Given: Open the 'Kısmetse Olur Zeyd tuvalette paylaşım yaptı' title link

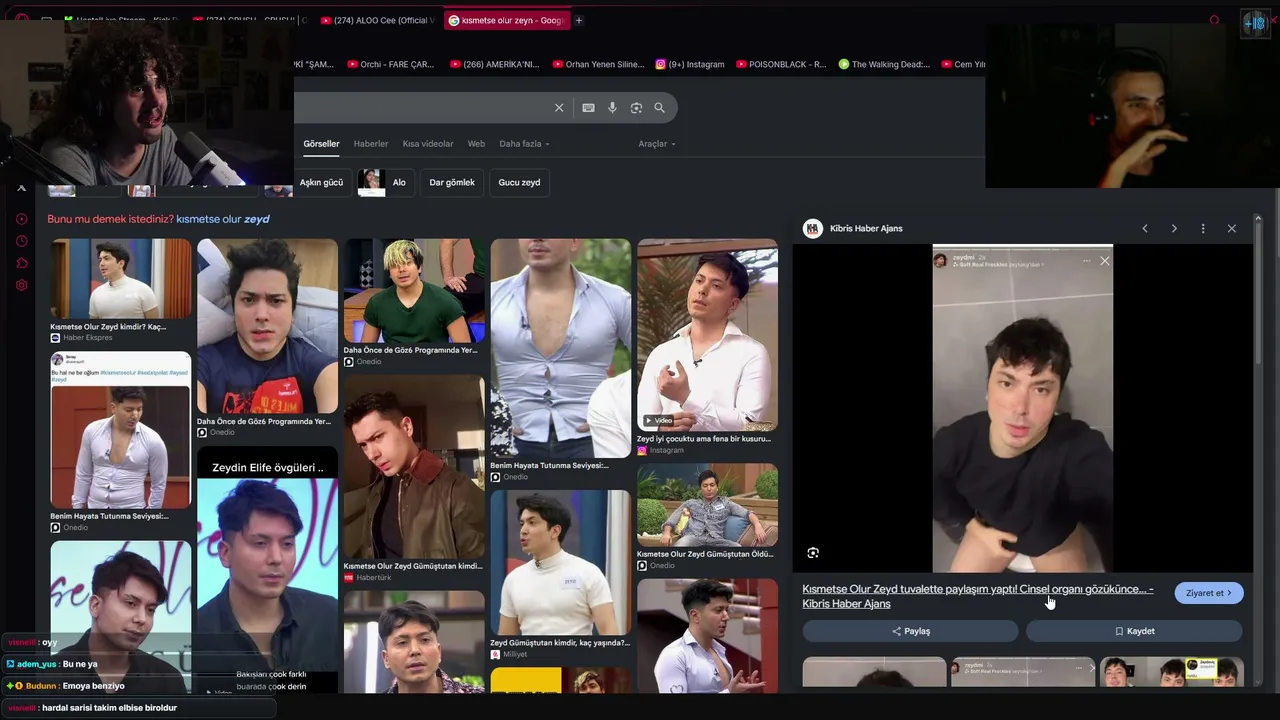Looking at the screenshot, I should (978, 596).
